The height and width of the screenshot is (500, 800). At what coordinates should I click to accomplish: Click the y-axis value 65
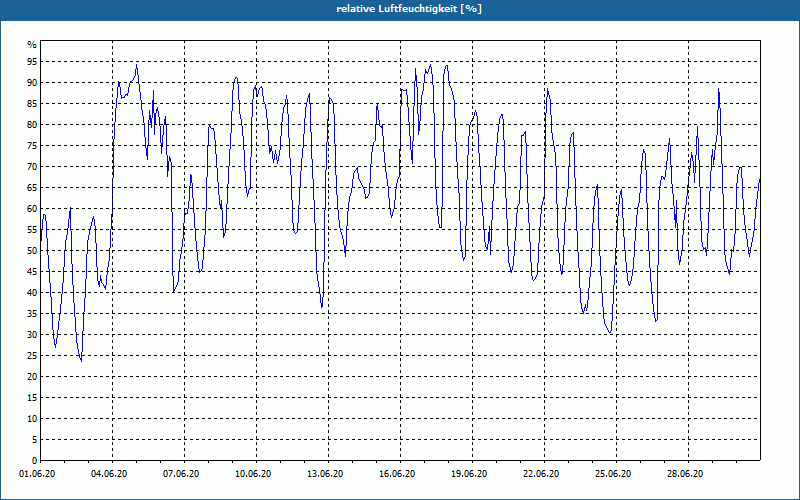coord(32,188)
